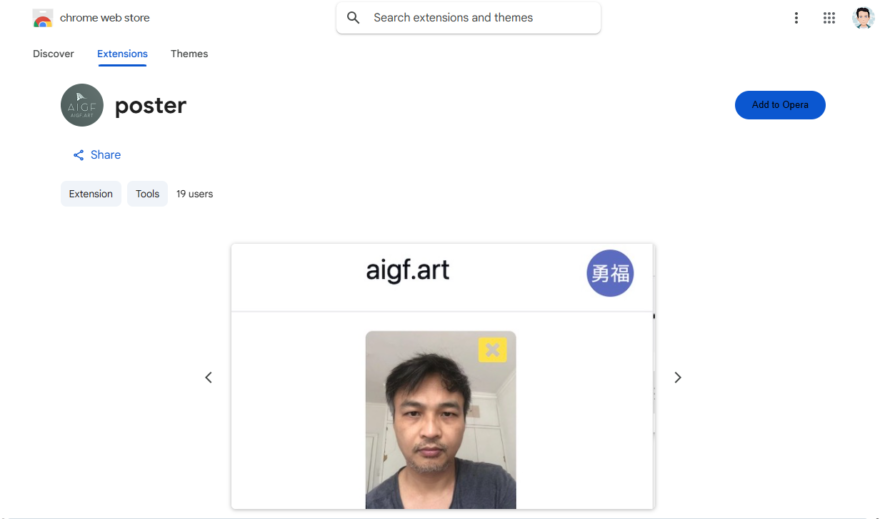
Task: Click the Tools category chip
Action: click(x=147, y=193)
